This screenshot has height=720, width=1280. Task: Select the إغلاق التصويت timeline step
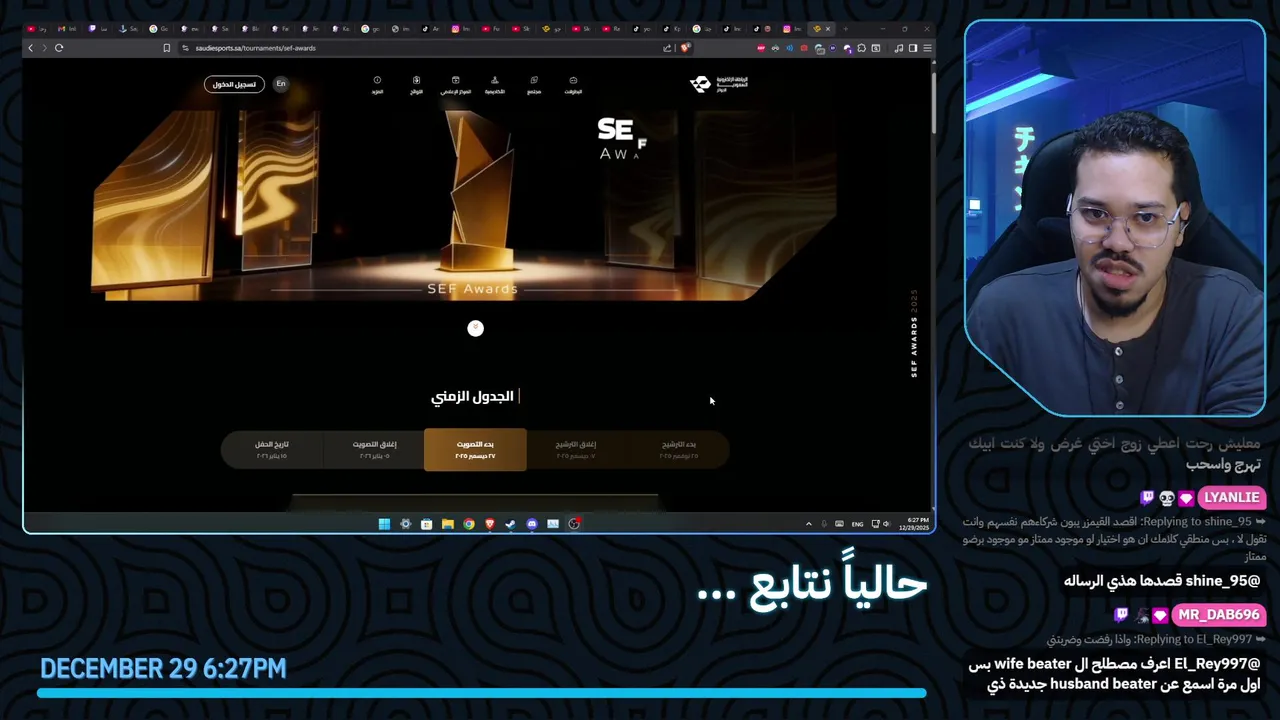pos(374,449)
